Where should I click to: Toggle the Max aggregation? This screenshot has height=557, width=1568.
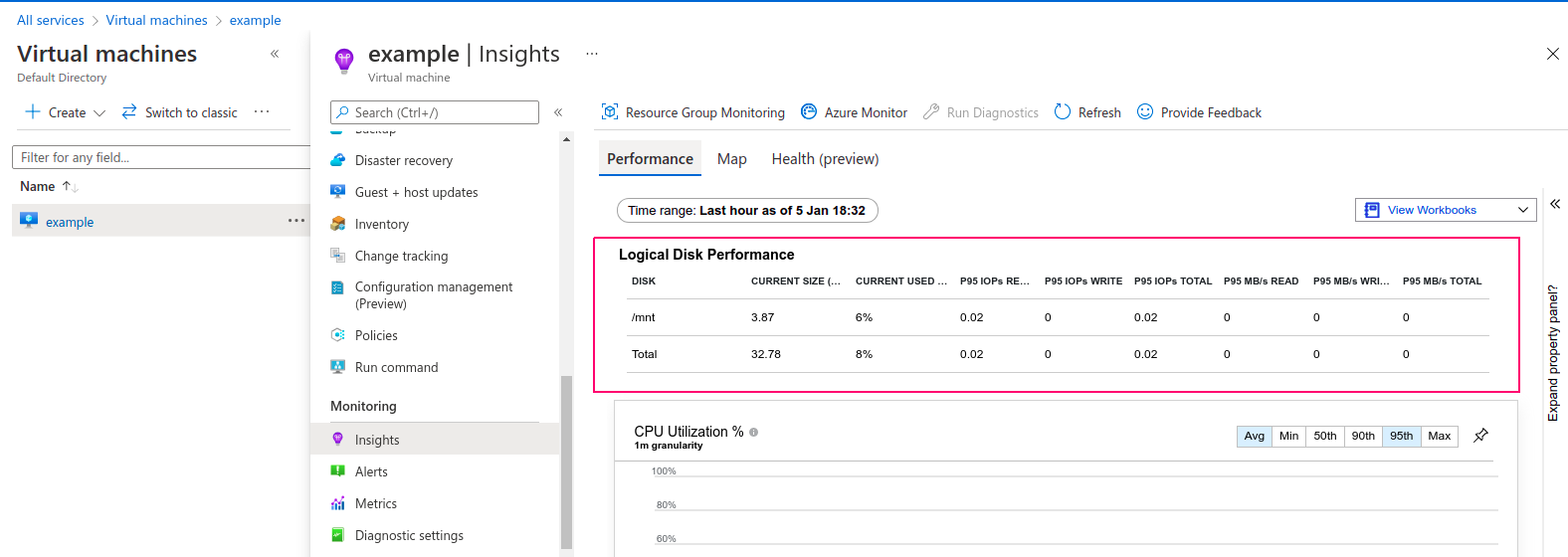pos(1440,436)
